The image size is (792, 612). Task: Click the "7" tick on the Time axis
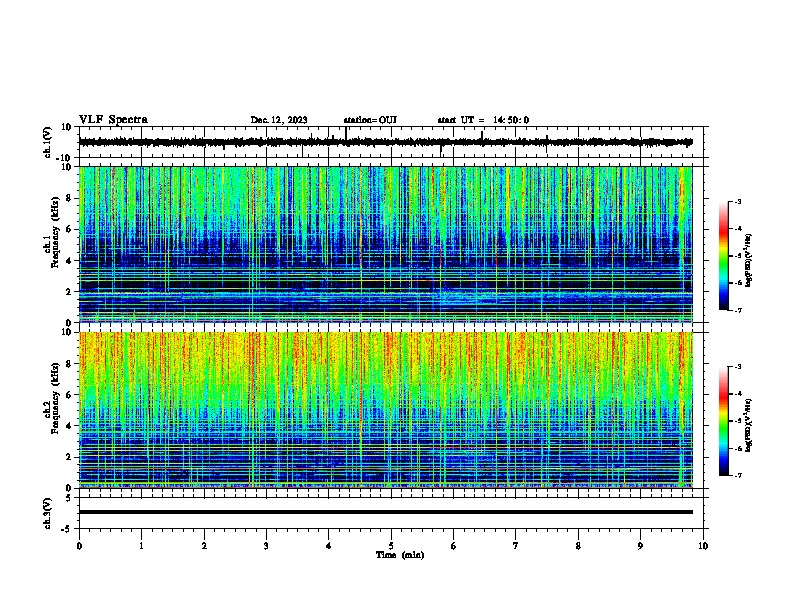point(516,546)
